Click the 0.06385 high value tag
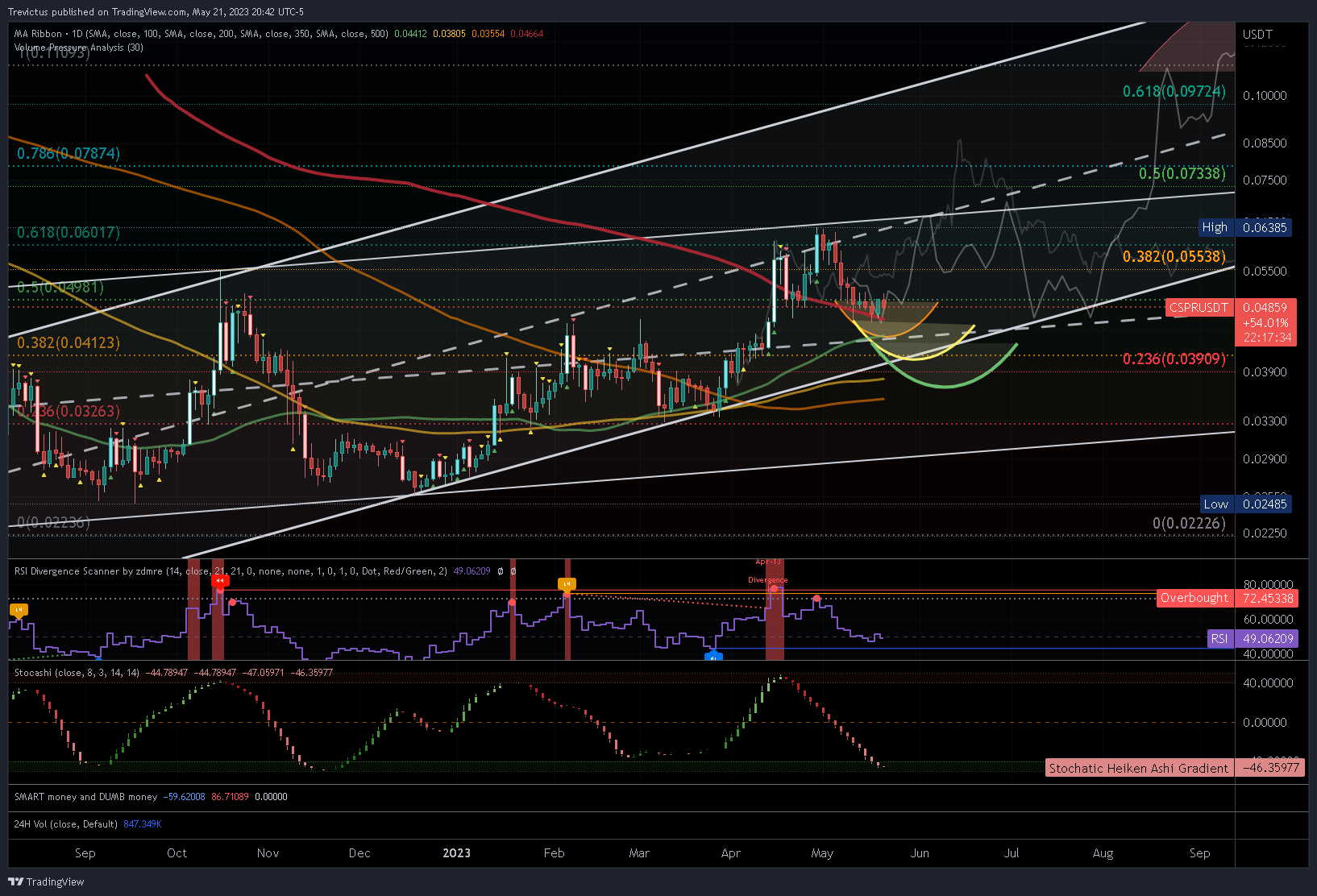This screenshot has height=896, width=1317. coord(1265,227)
